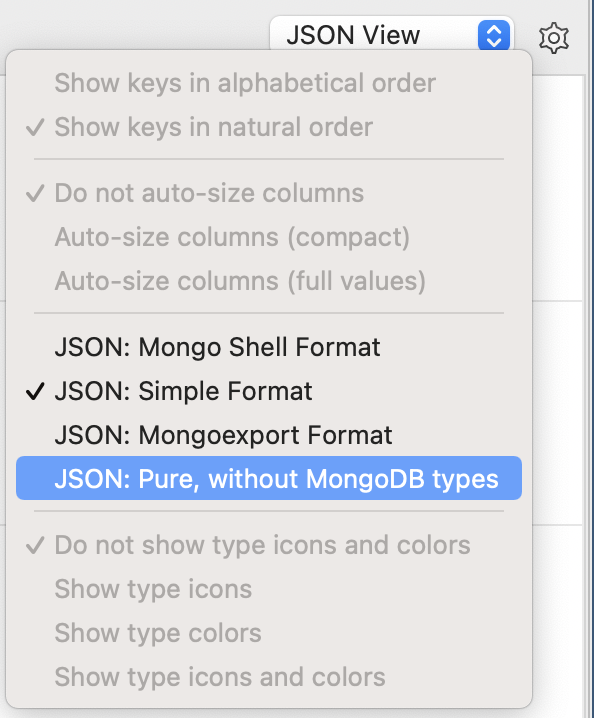Choose Show keys in alphabetical order
Screen dimensions: 594x718
(x=269, y=83)
